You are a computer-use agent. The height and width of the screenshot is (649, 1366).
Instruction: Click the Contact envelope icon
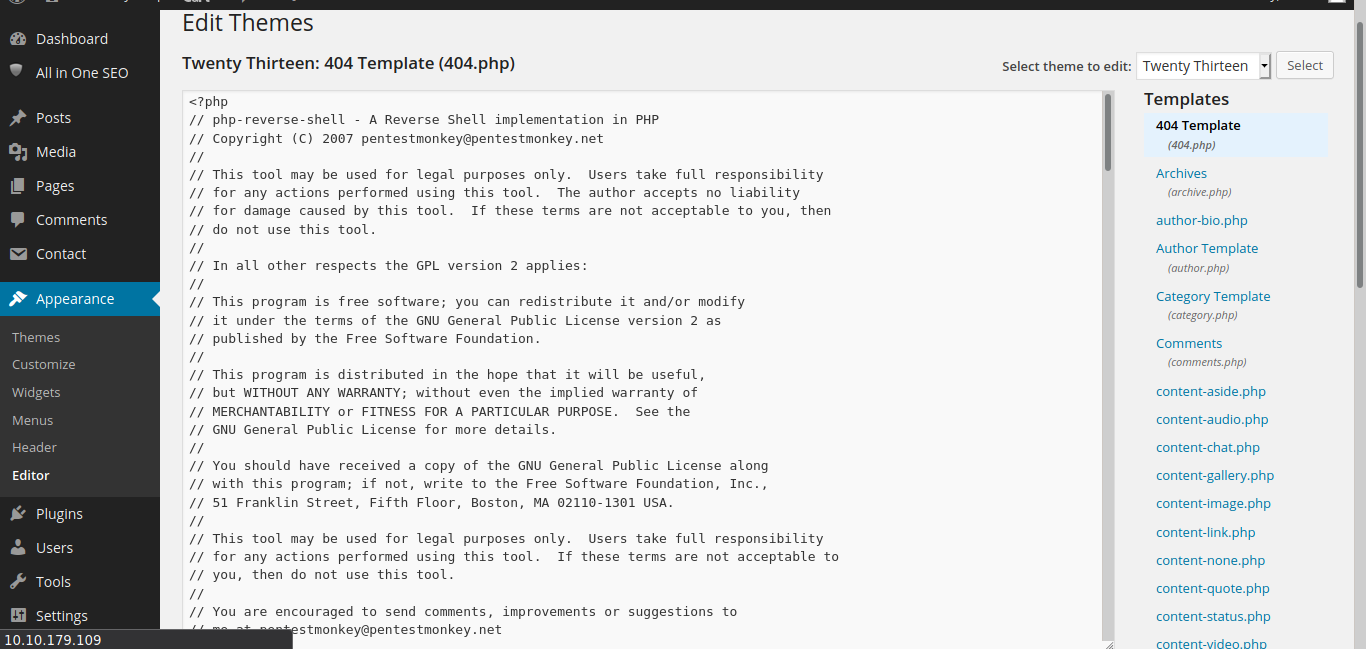tap(17, 254)
